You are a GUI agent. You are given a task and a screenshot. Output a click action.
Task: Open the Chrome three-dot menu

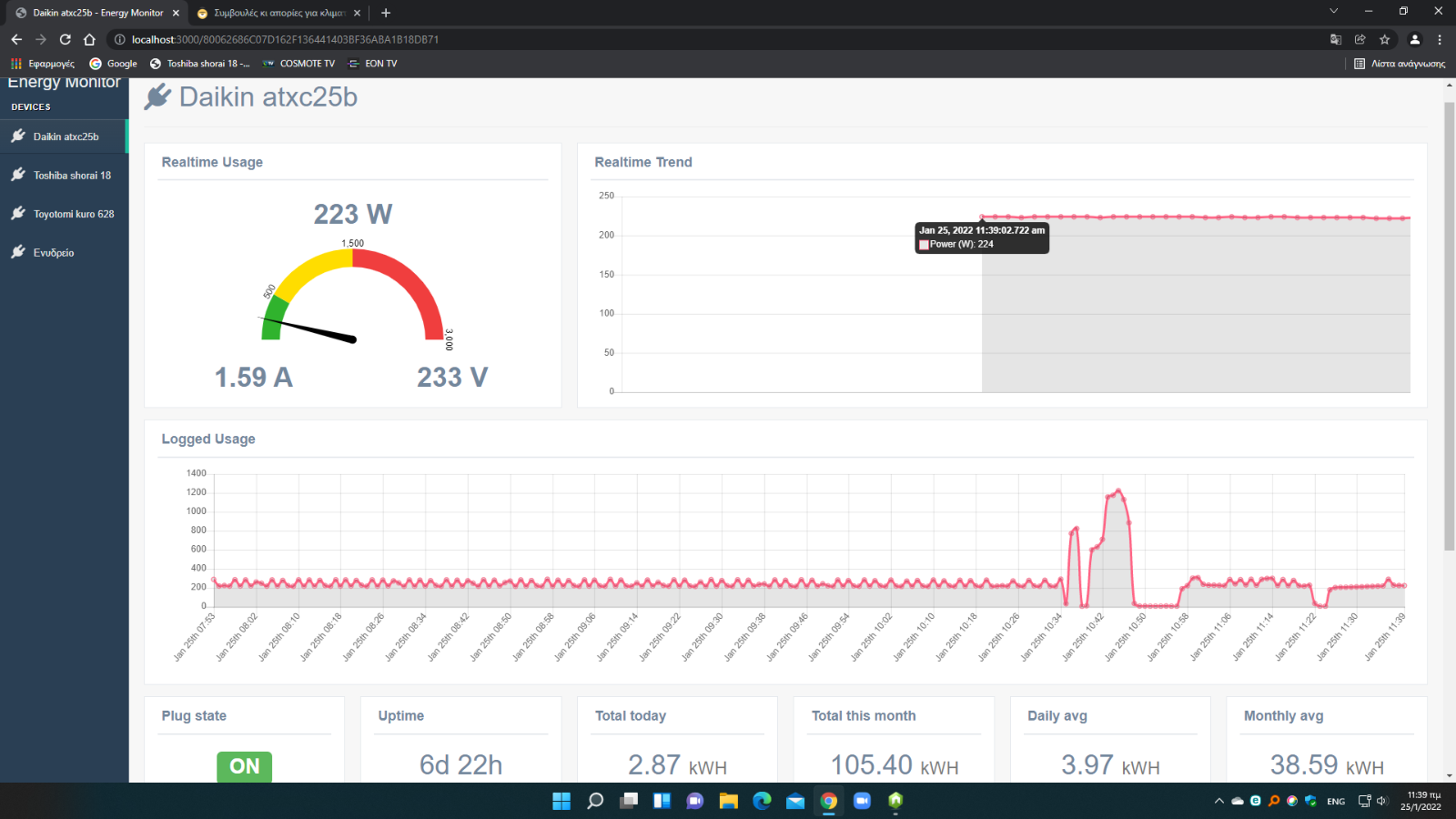click(x=1440, y=39)
